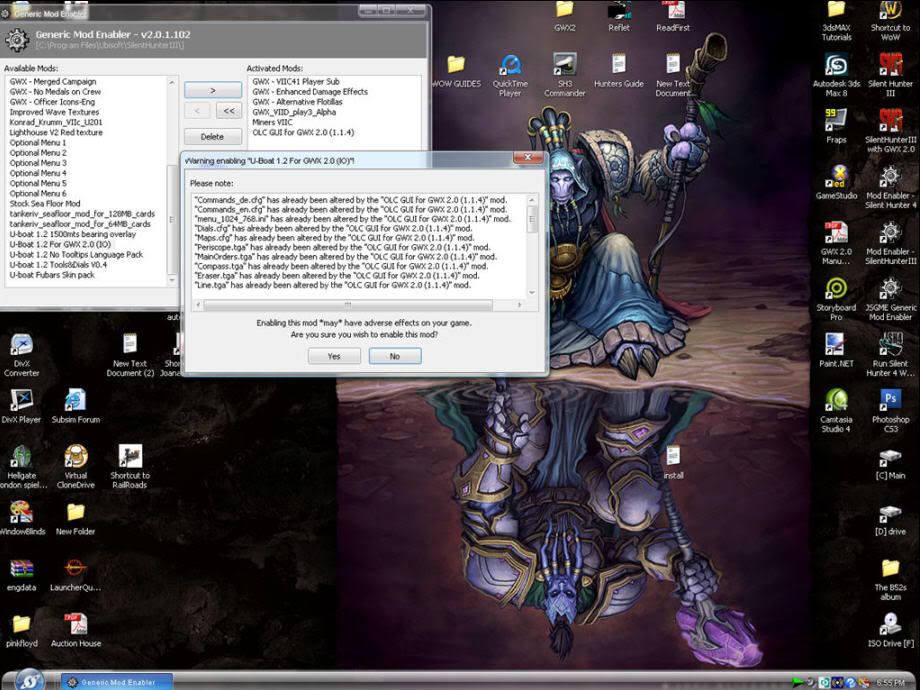
Task: Launch SilentHunterIII with GWX 2.0
Action: [890, 131]
